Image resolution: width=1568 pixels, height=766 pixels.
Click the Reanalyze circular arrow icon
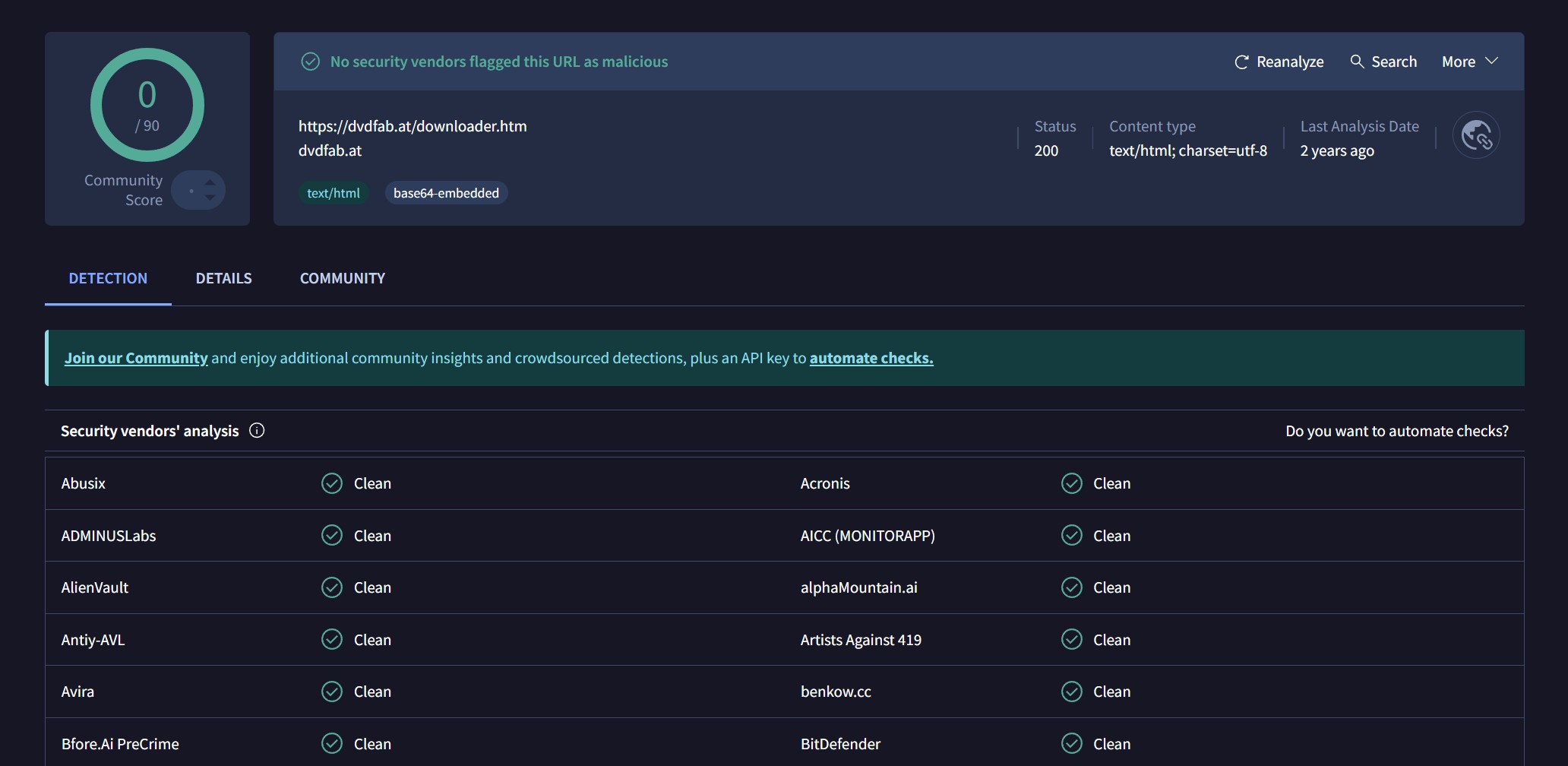pos(1241,62)
